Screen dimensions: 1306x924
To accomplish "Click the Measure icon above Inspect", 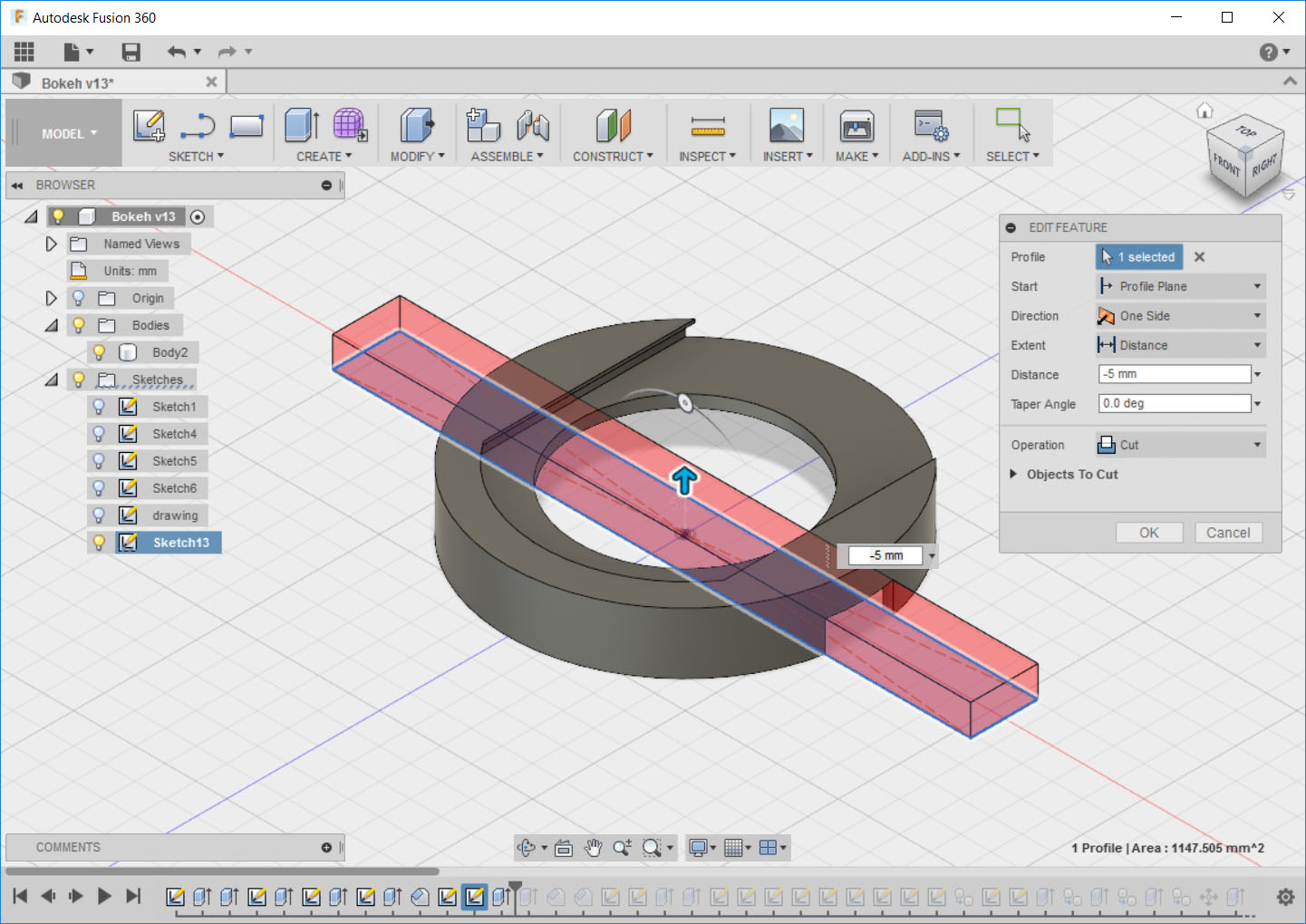I will (707, 126).
